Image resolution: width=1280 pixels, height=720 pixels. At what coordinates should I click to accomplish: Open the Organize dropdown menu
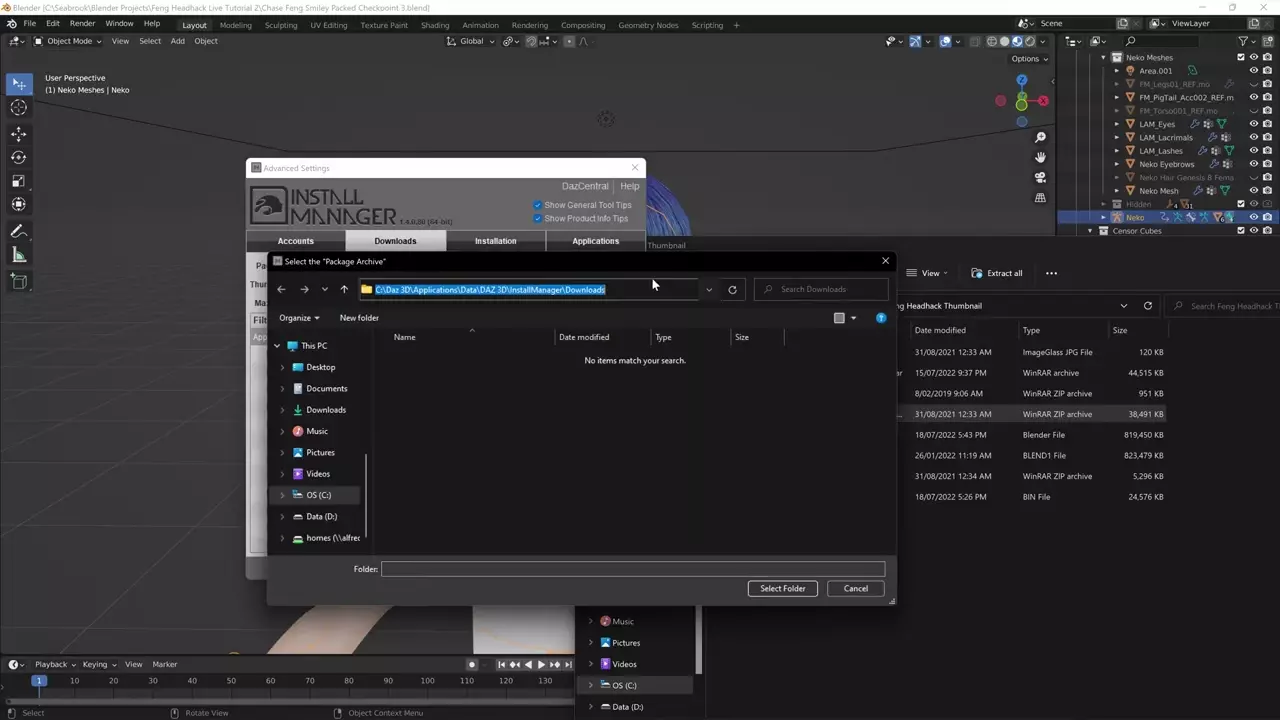pos(299,318)
